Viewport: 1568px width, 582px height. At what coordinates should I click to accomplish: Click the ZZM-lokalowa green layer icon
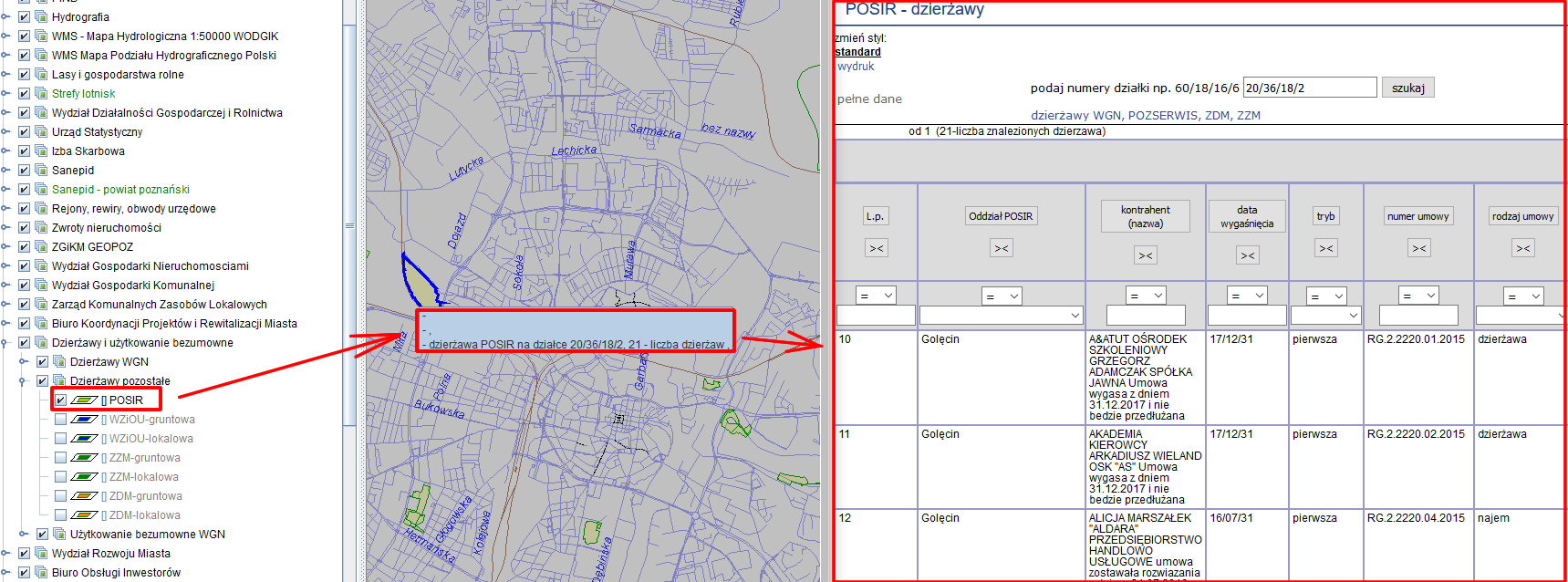[84, 477]
